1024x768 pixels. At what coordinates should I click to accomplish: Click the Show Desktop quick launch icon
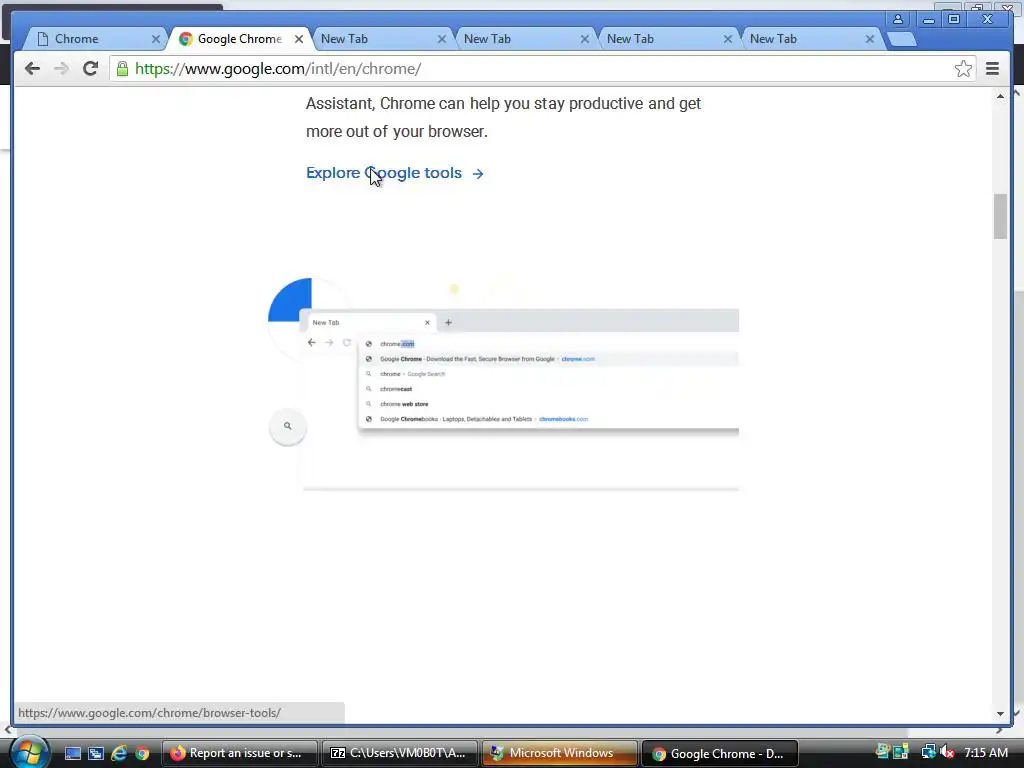tap(72, 753)
